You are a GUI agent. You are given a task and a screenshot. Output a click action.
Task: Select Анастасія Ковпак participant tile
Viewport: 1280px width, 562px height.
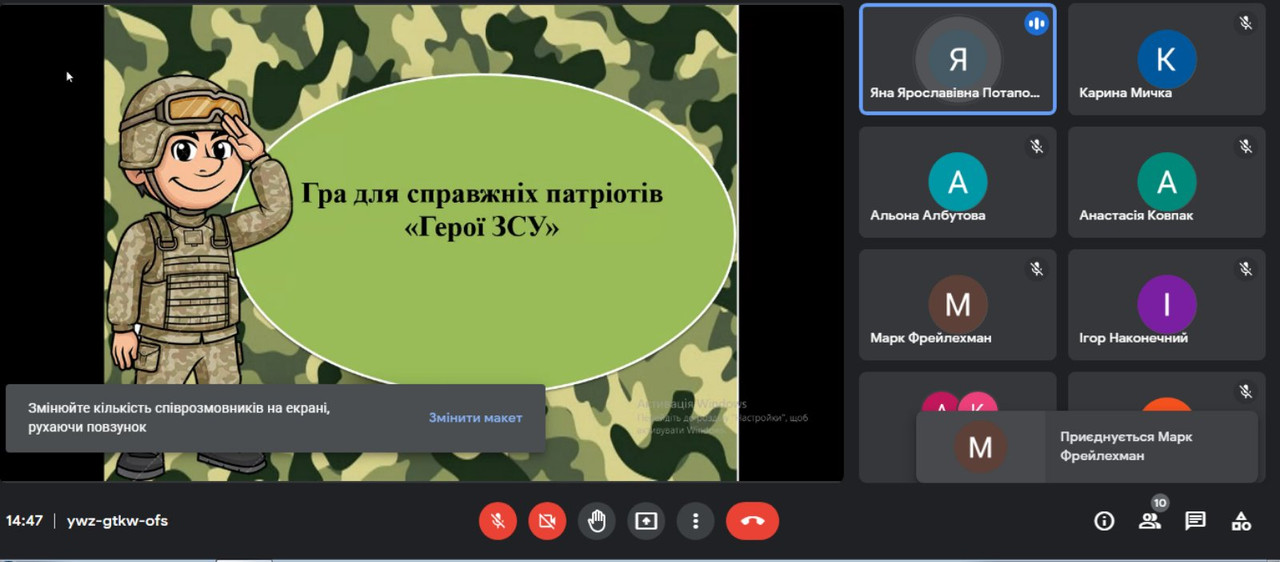click(1166, 182)
